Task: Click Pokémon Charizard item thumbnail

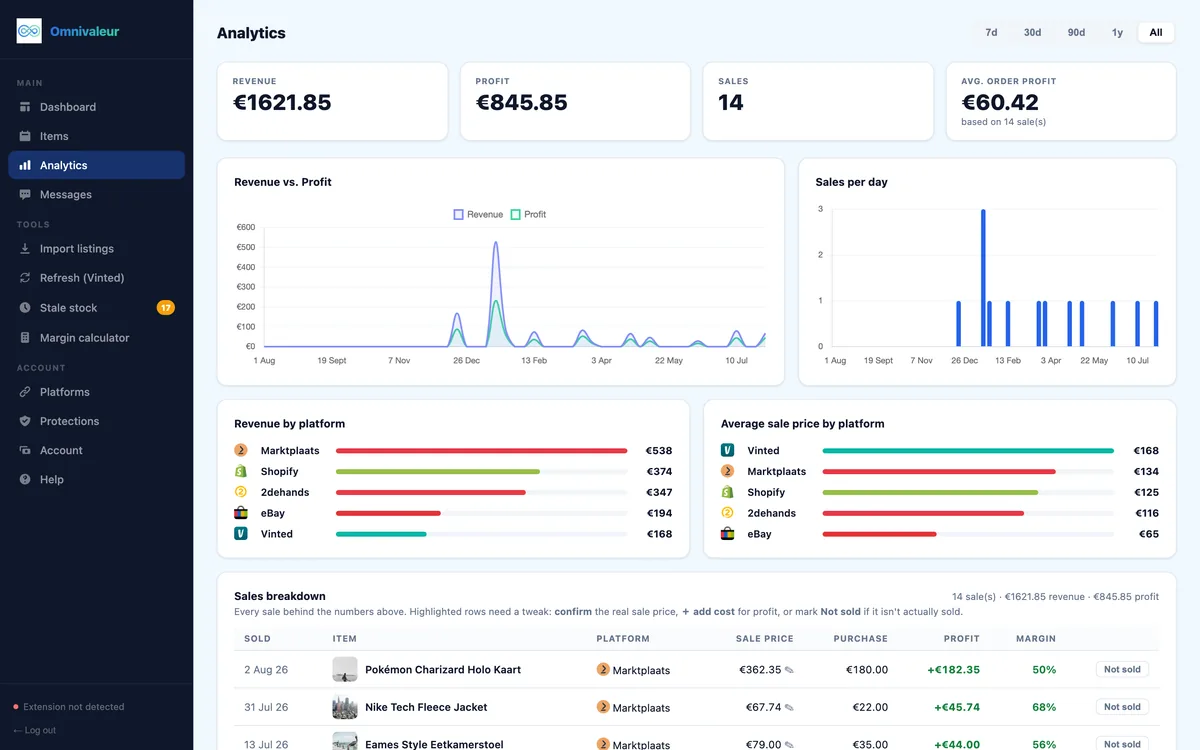Action: coord(345,670)
